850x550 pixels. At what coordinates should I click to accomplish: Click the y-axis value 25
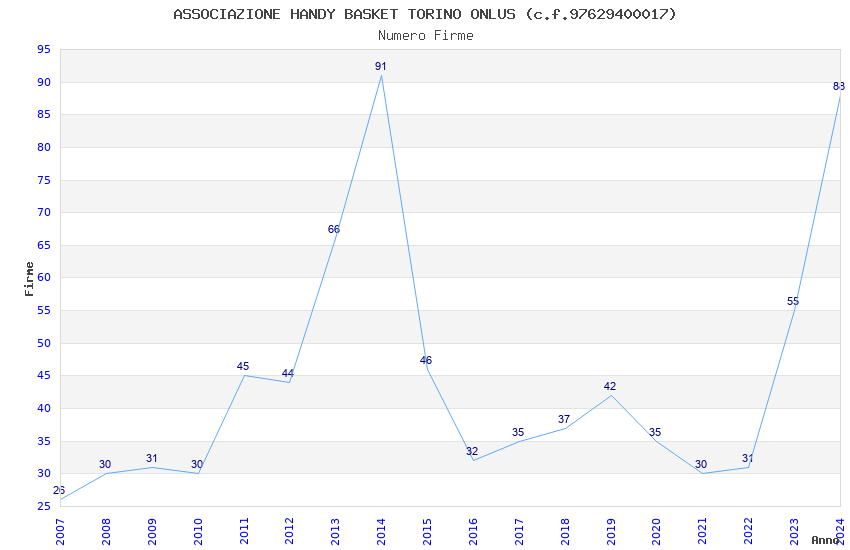coord(44,507)
